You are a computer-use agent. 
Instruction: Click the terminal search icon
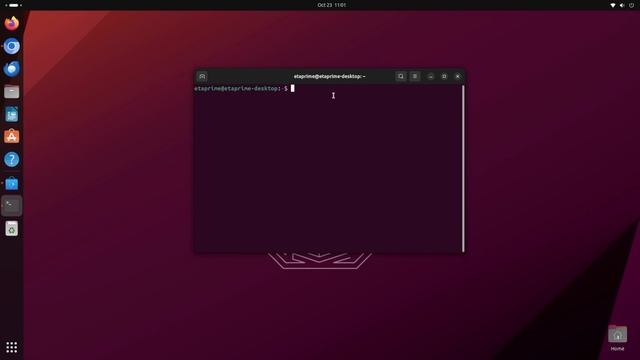(401, 76)
